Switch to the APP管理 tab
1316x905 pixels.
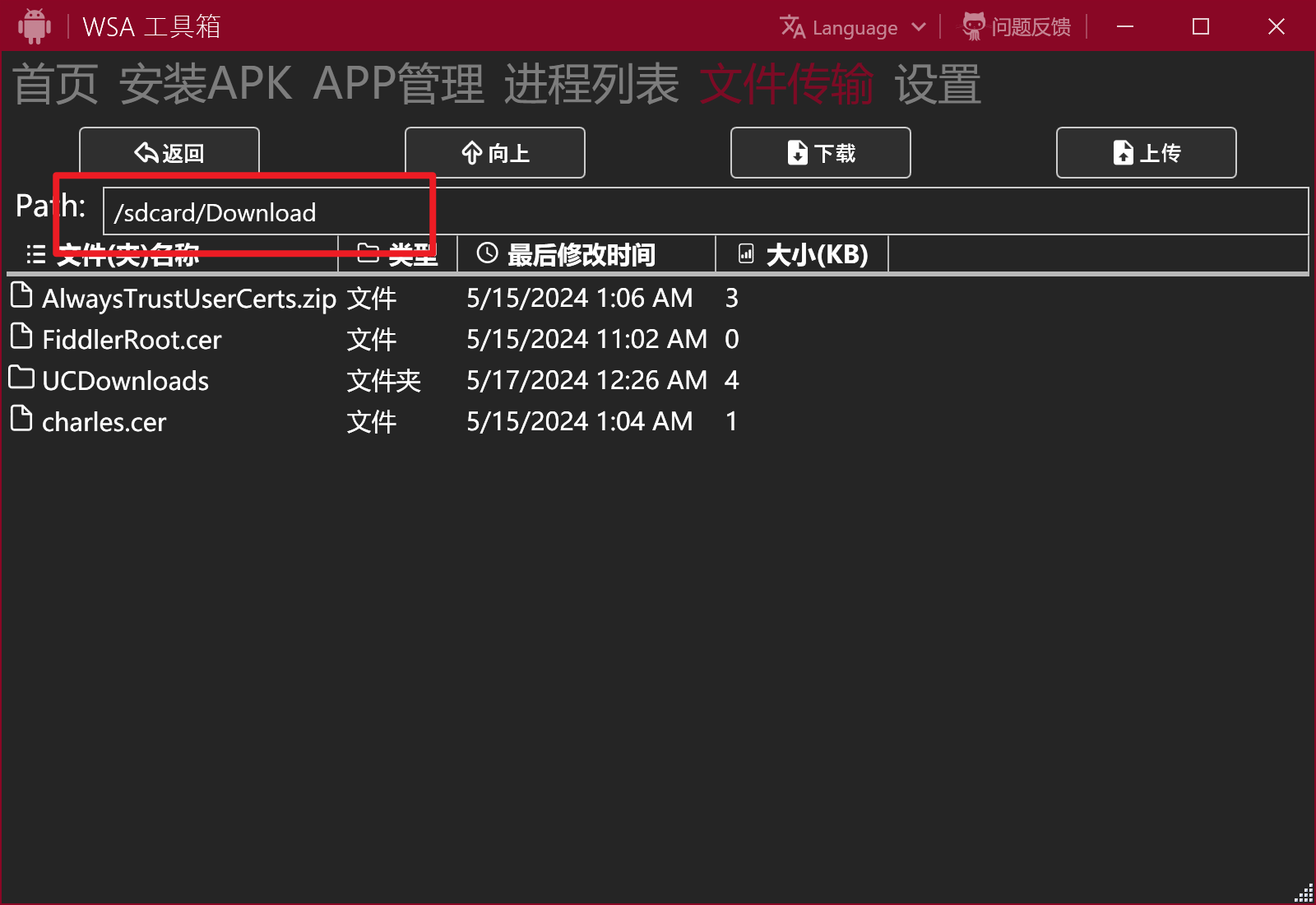click(x=399, y=84)
